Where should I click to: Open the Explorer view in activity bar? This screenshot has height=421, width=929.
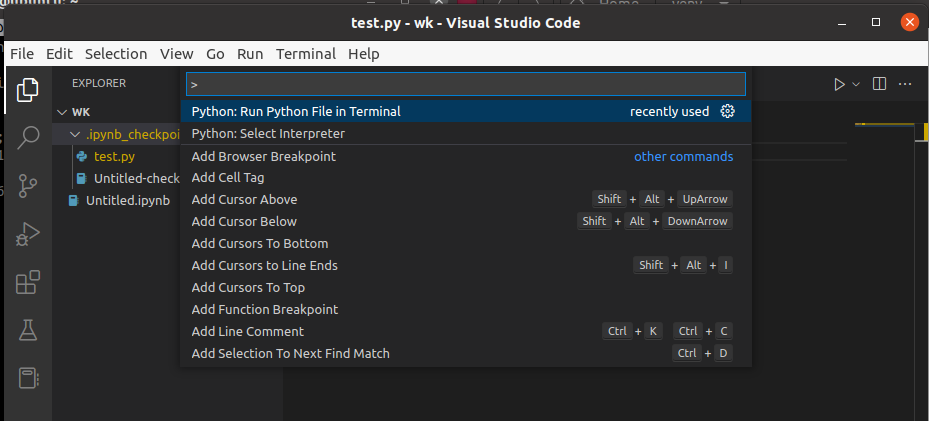click(x=29, y=89)
